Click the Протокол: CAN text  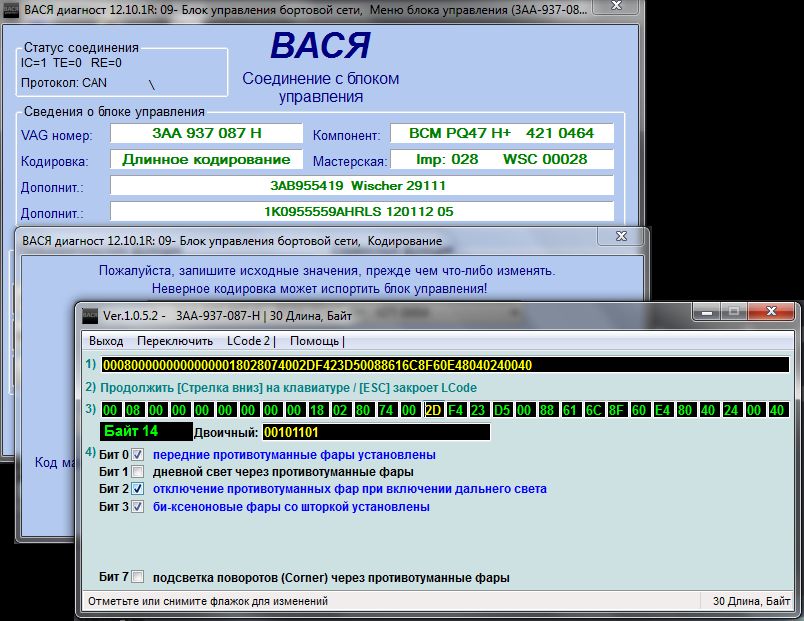(x=64, y=83)
